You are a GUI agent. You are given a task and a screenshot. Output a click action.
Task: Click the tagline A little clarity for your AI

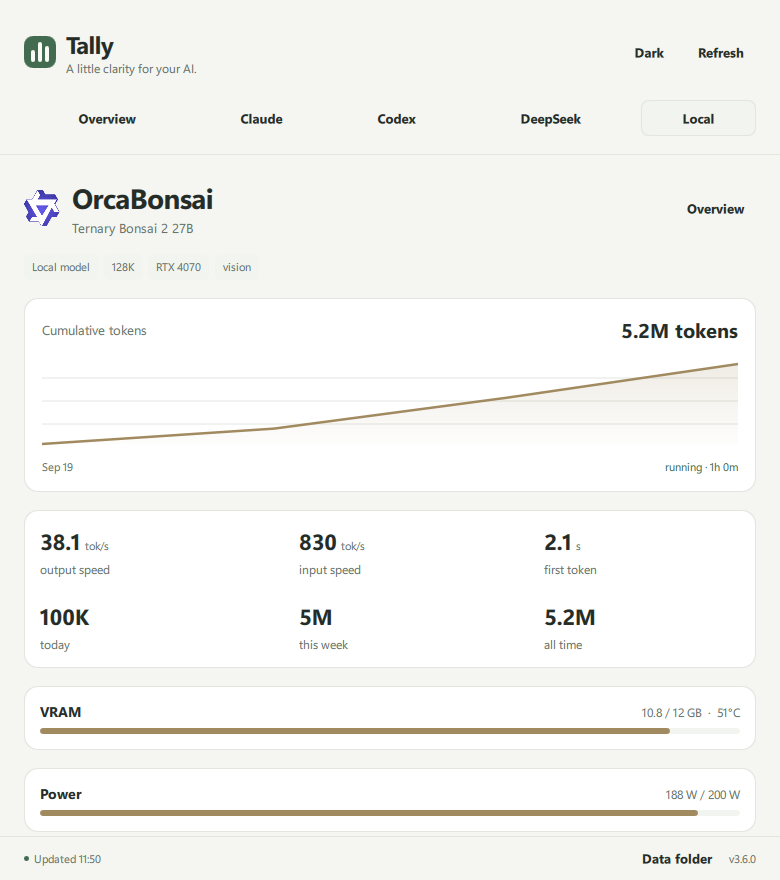[x=131, y=69]
